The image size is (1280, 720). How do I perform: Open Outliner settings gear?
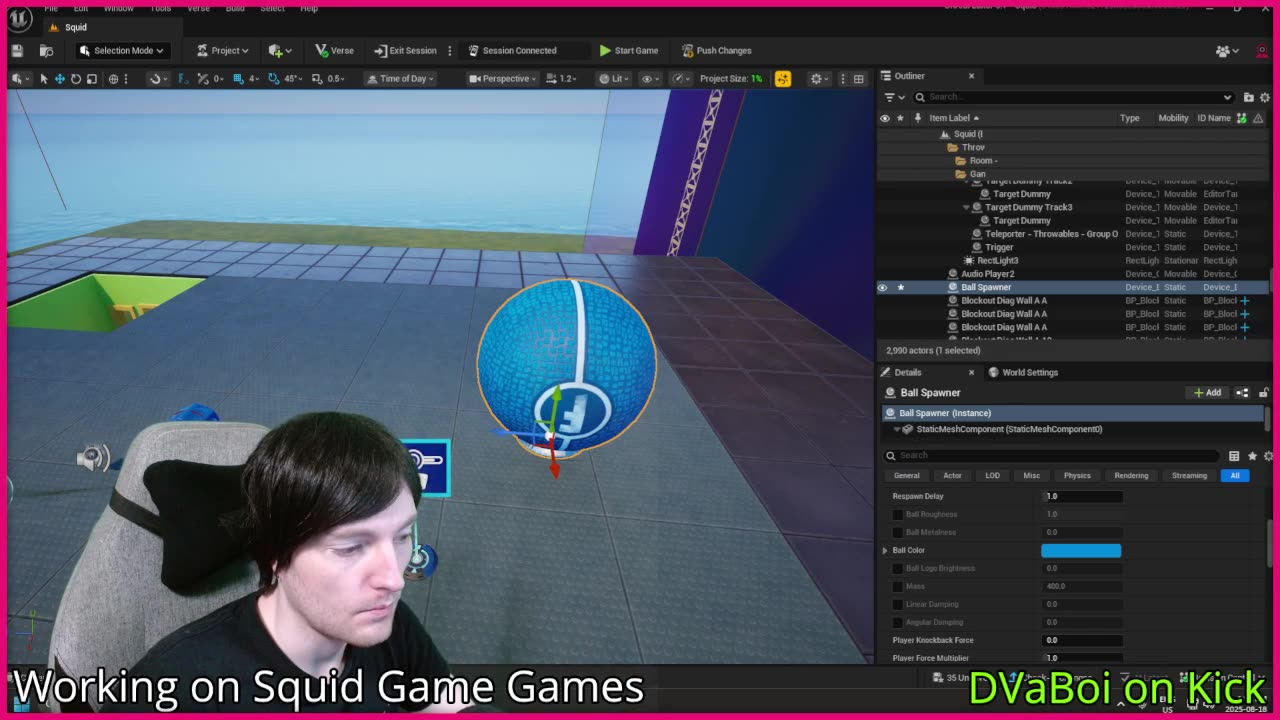click(x=1264, y=97)
